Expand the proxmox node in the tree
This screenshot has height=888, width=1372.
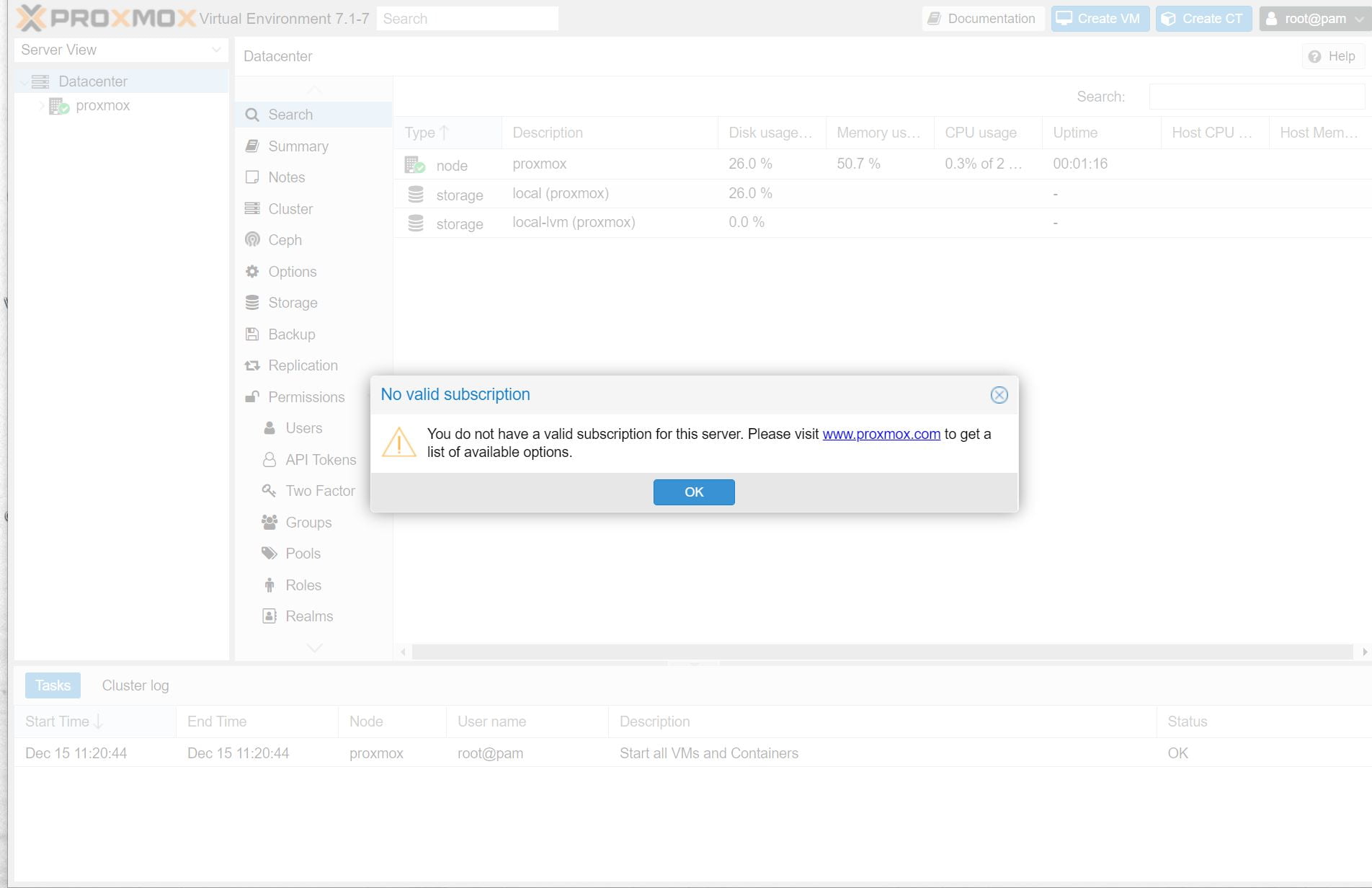point(41,106)
